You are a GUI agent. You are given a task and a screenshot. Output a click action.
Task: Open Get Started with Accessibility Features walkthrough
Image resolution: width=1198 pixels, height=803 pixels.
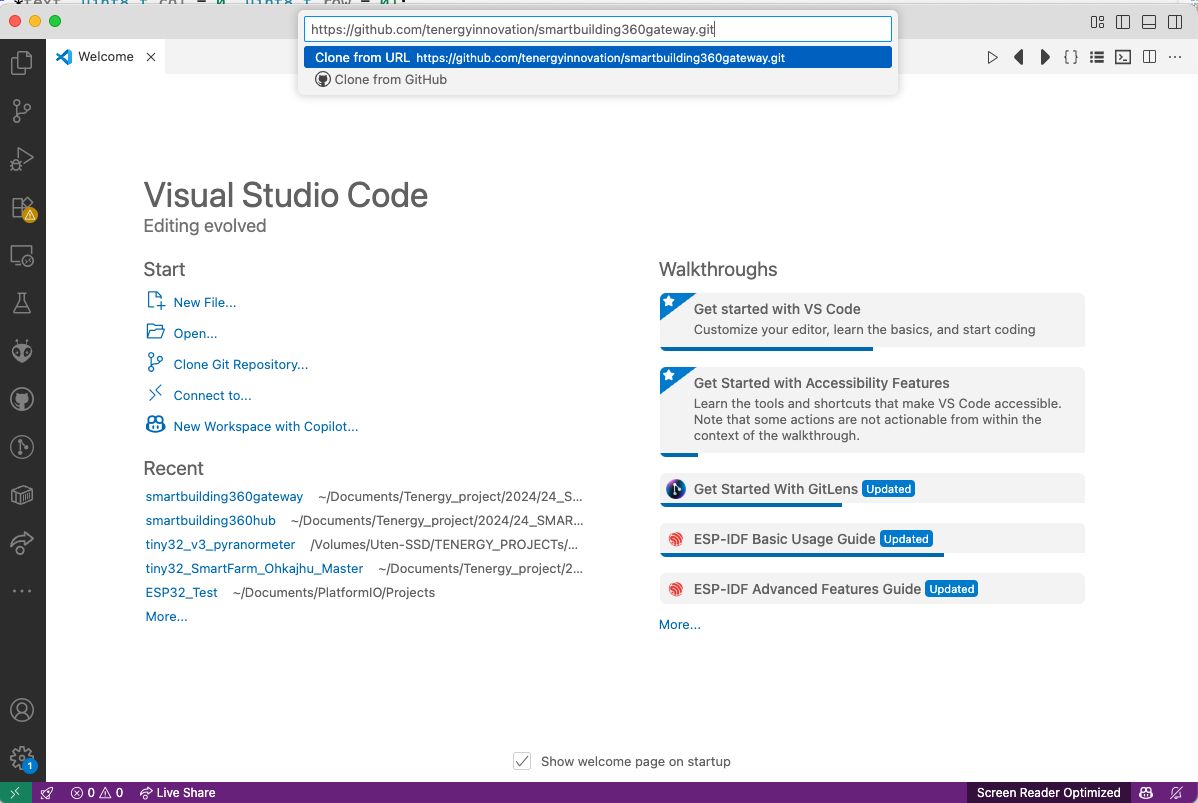pyautogui.click(x=872, y=410)
